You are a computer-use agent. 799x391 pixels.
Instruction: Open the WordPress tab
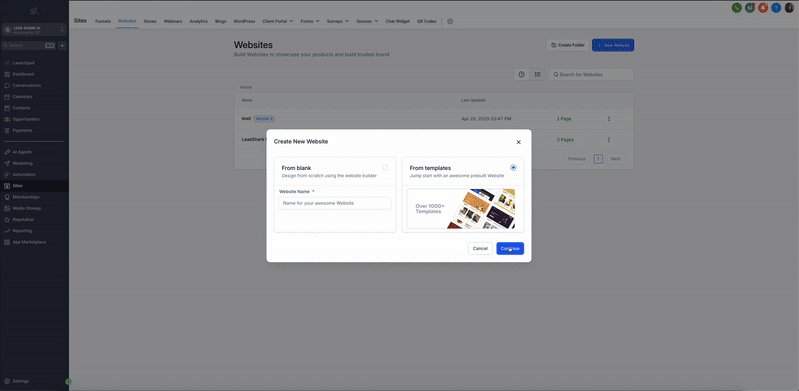245,21
